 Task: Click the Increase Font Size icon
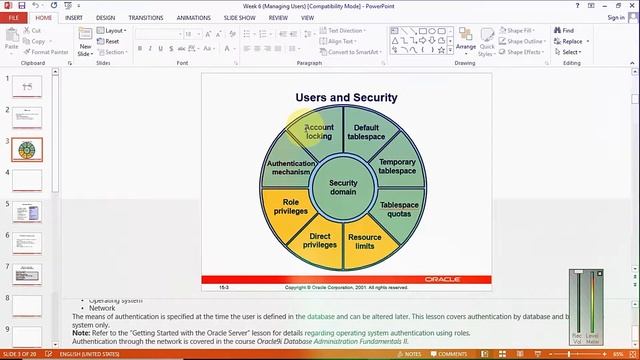point(208,34)
